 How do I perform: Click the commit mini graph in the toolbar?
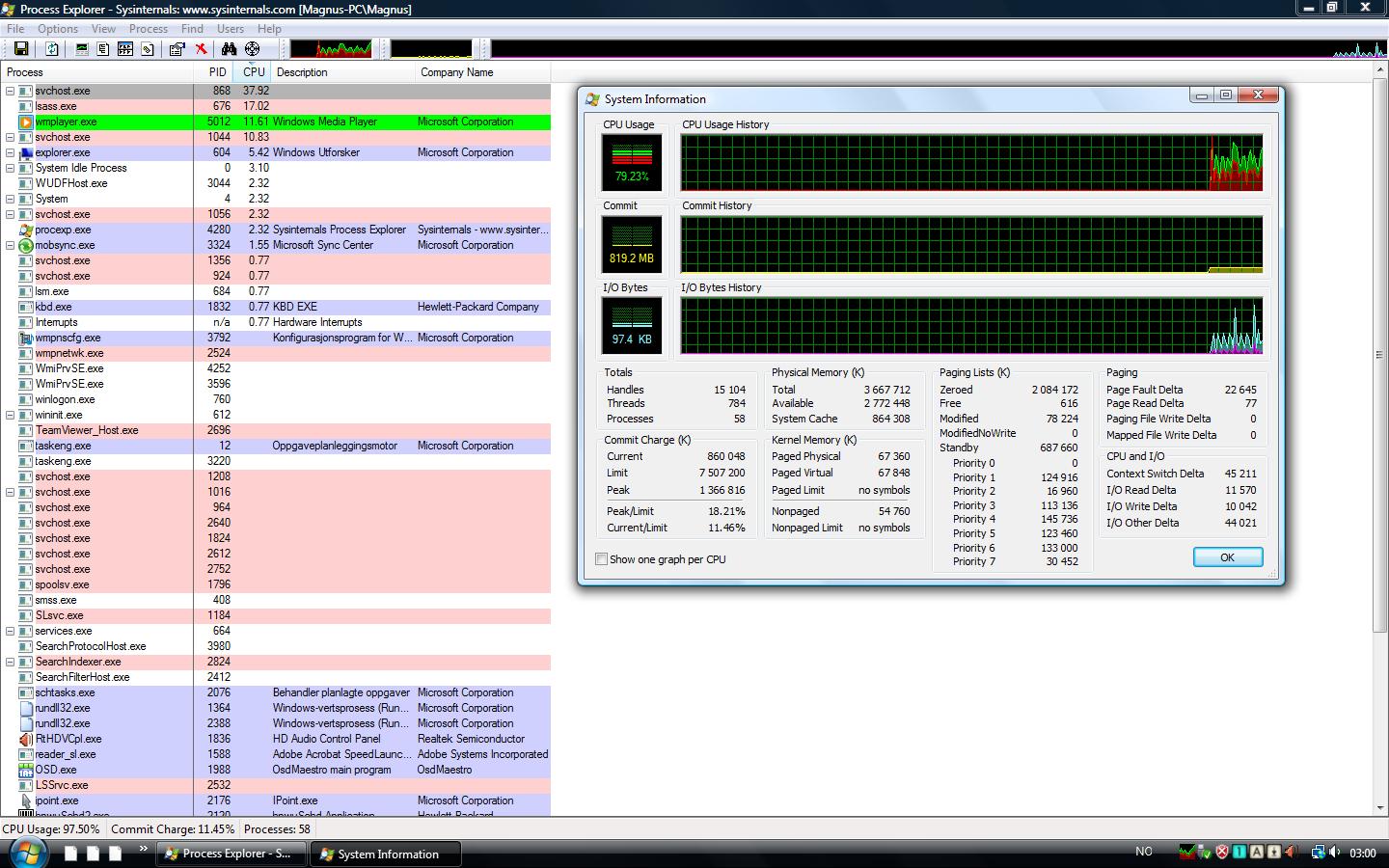431,48
